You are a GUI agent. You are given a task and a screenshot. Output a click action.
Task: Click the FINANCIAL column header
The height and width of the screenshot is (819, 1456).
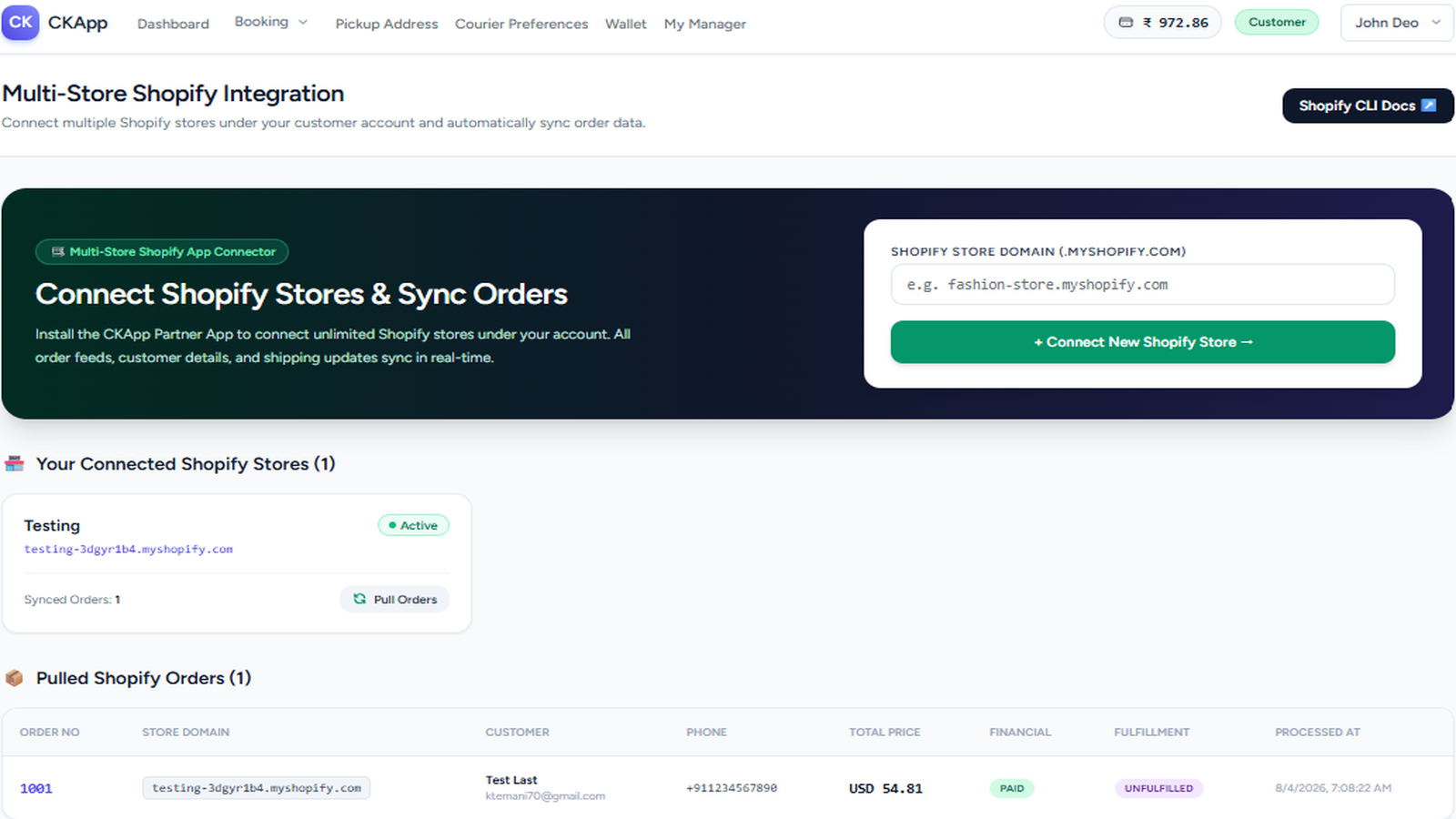[1020, 733]
